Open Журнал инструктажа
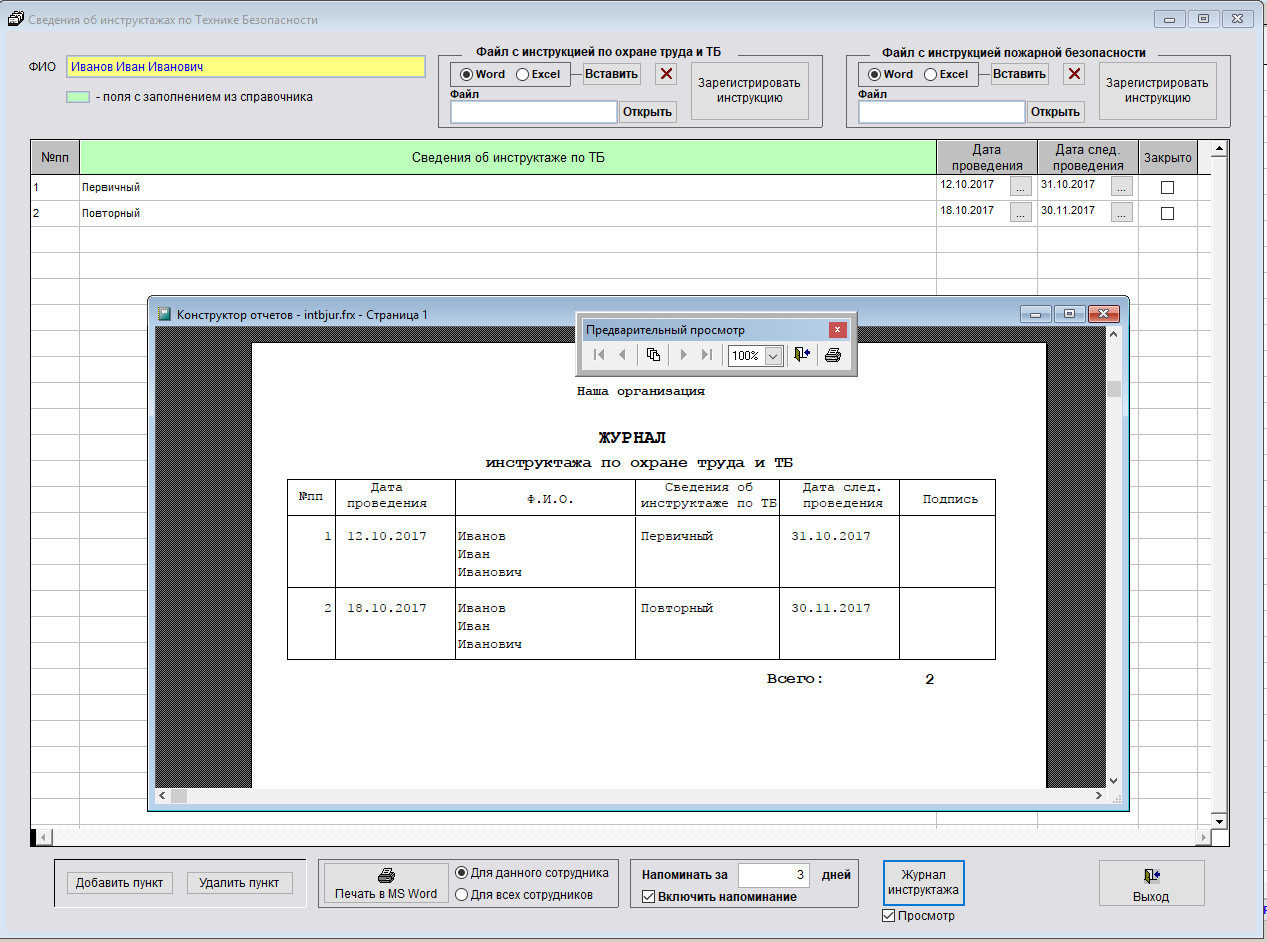 [x=923, y=882]
